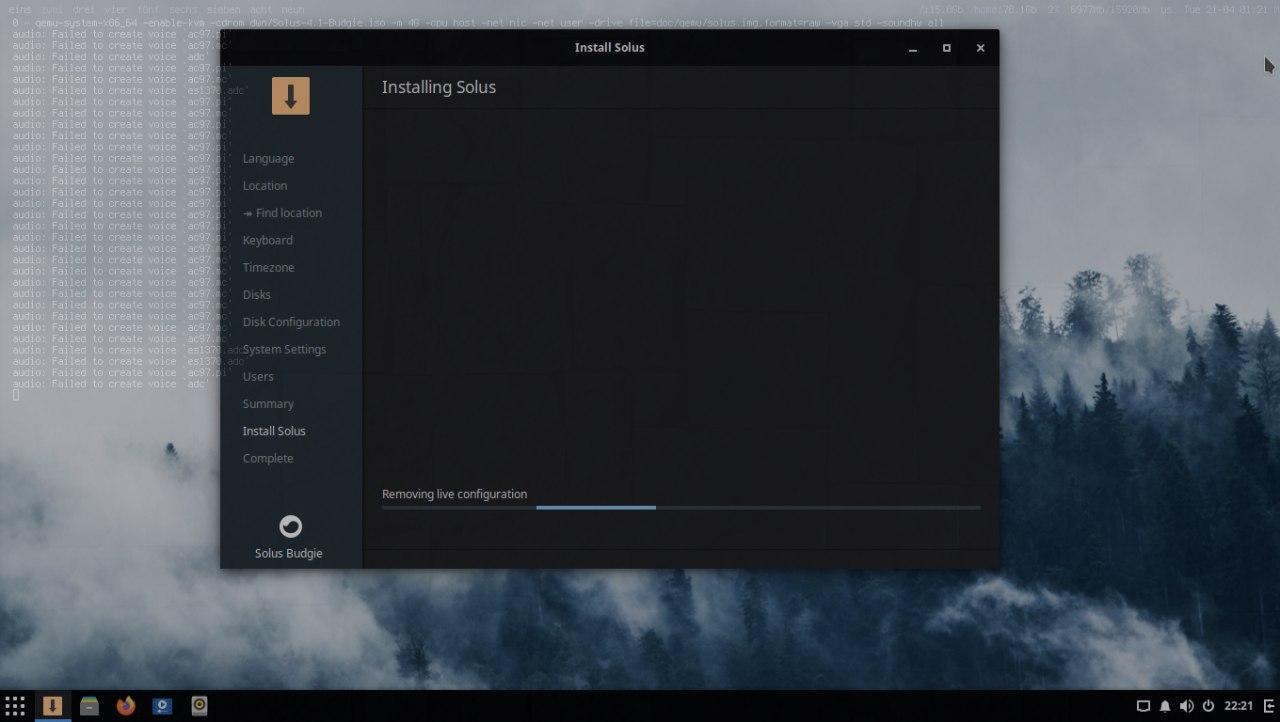The width and height of the screenshot is (1280, 722).
Task: Click the show-desktop tray icon
Action: coord(1144,706)
